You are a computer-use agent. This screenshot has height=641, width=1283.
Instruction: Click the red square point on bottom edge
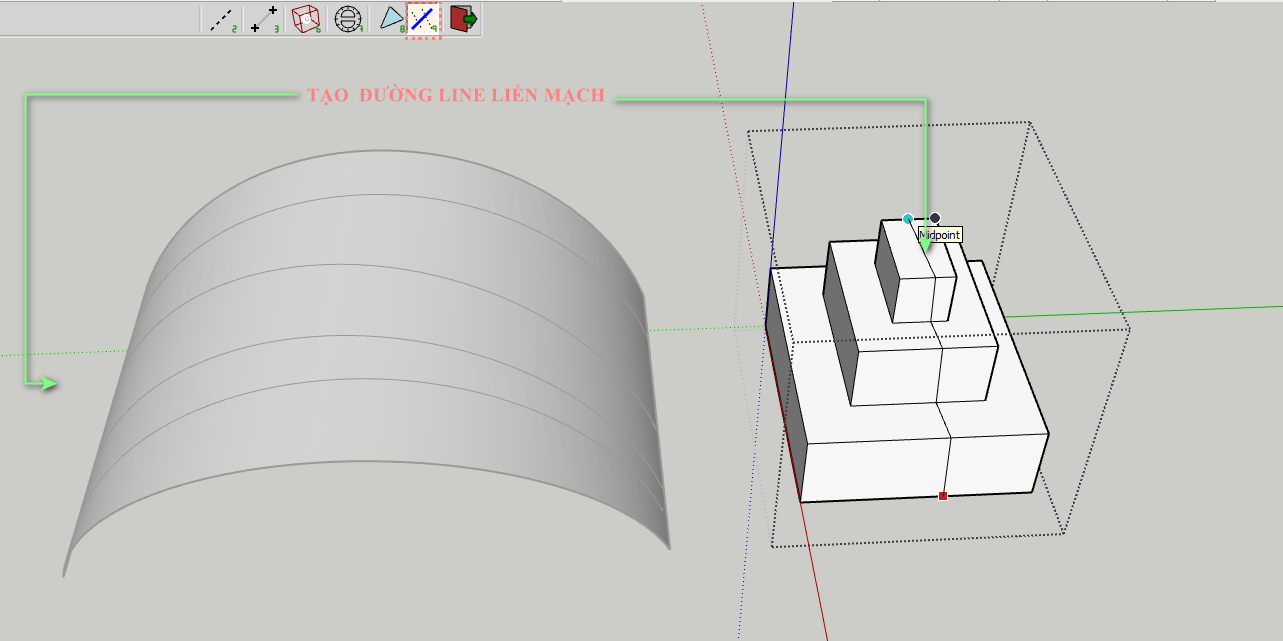coord(943,495)
